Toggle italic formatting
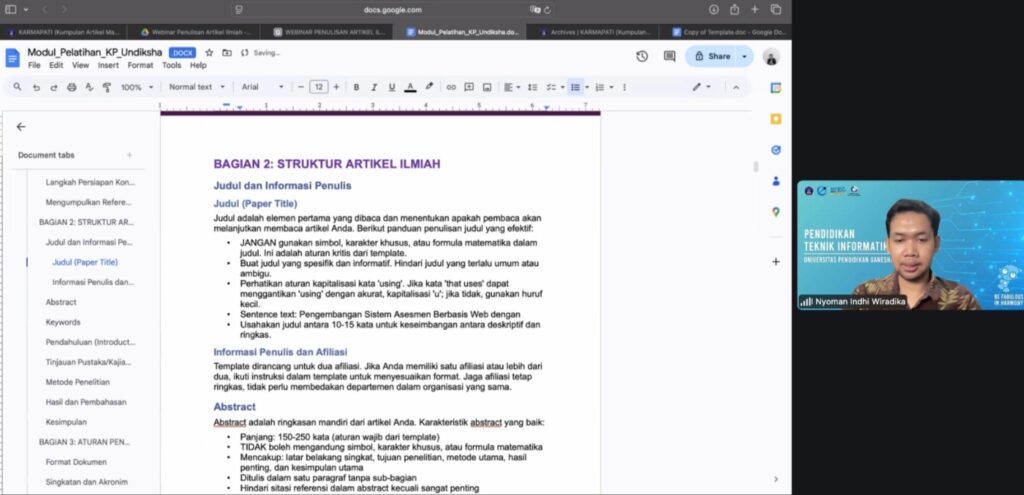 pos(374,87)
